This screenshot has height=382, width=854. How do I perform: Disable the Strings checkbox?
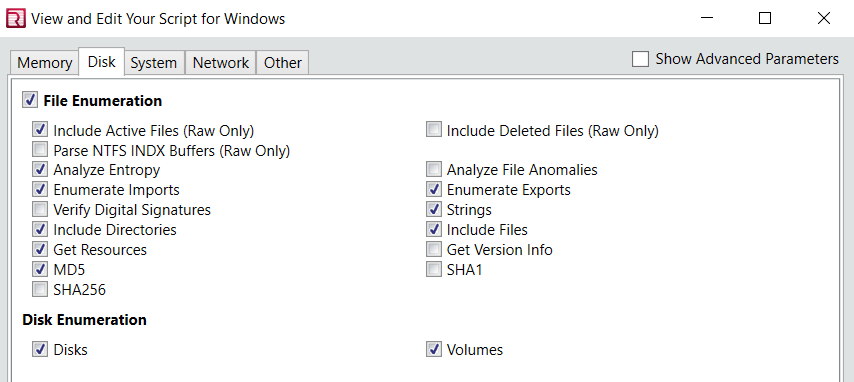pyautogui.click(x=434, y=209)
